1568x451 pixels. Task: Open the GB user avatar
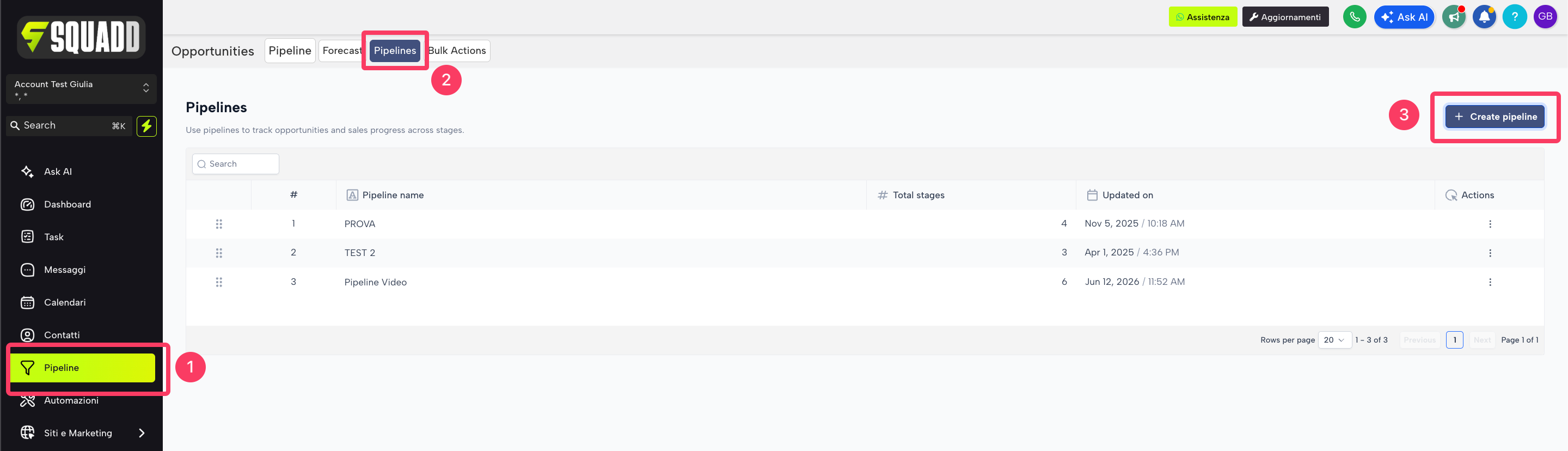[1545, 17]
